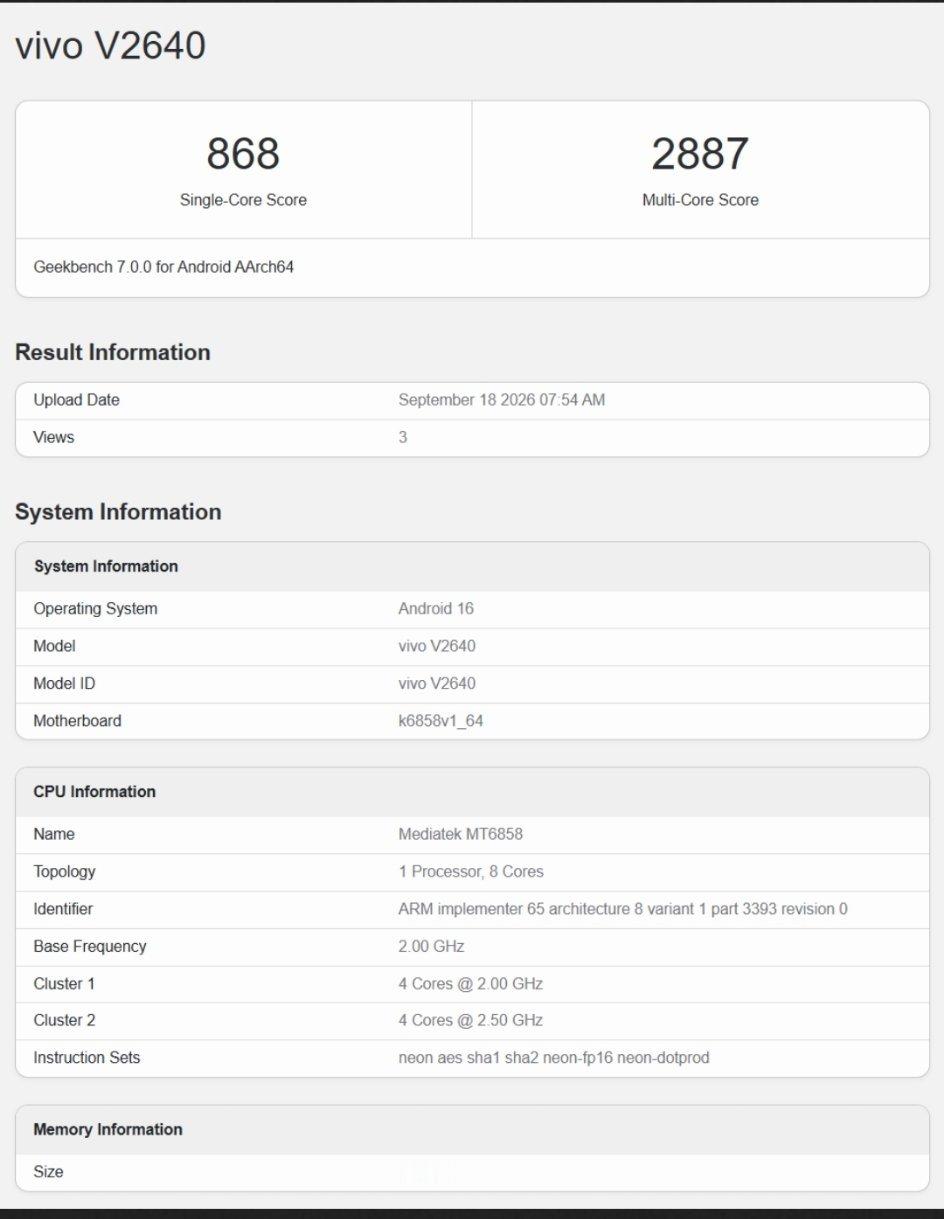Viewport: 944px width, 1219px height.
Task: Click the Views label
Action: [x=54, y=437]
